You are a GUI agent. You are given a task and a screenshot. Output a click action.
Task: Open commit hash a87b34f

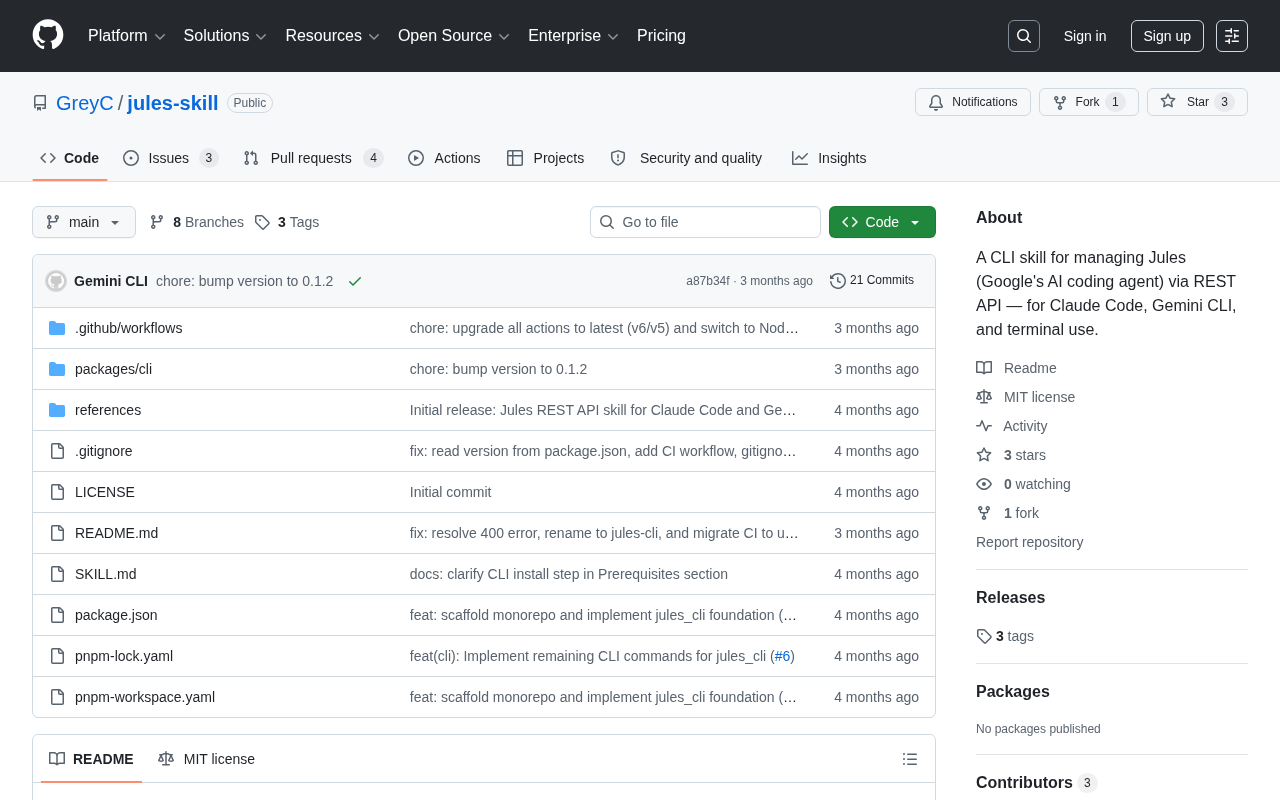click(x=708, y=281)
